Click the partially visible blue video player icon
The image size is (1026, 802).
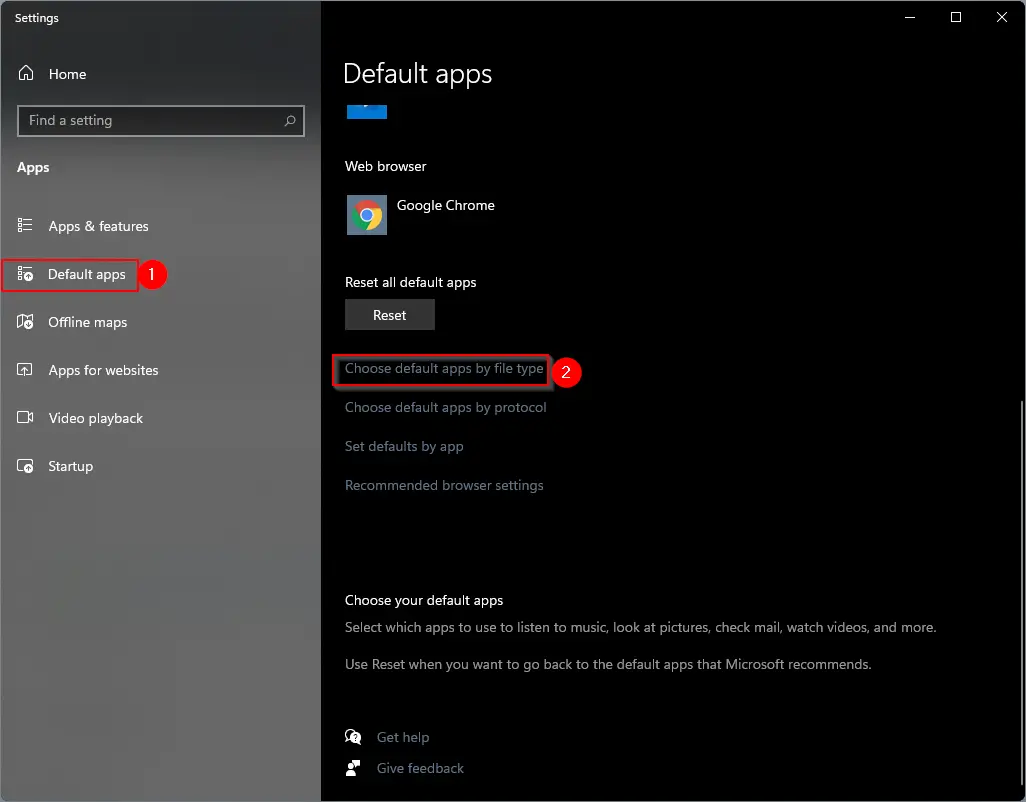(366, 112)
